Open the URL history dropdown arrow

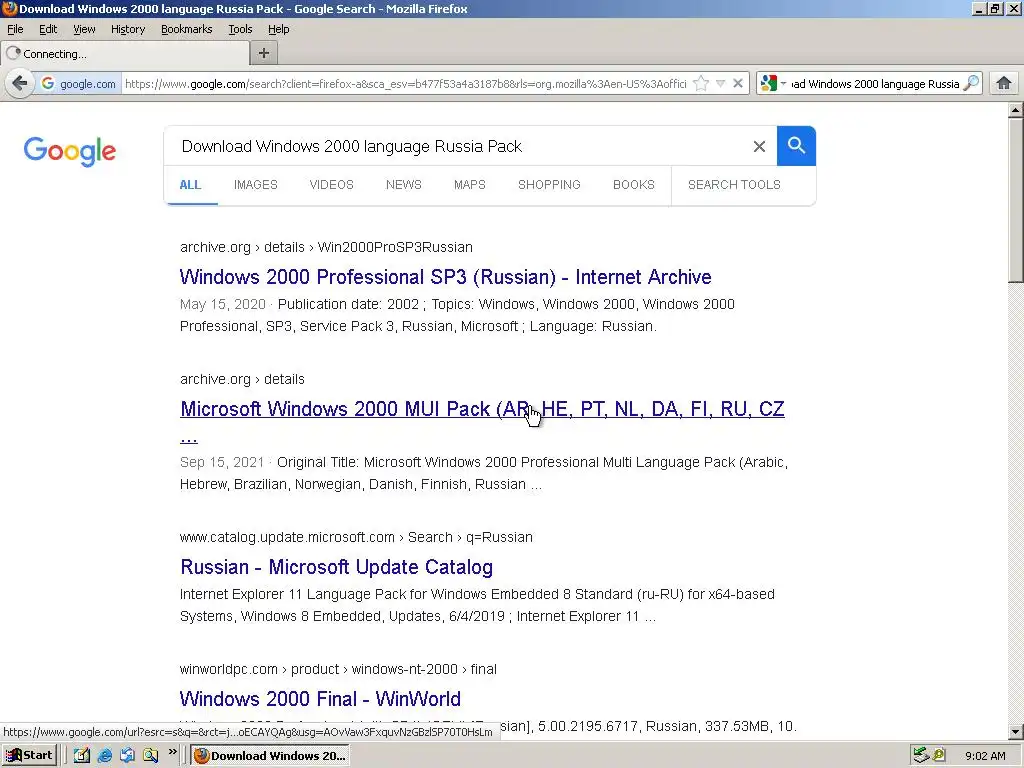[x=720, y=84]
